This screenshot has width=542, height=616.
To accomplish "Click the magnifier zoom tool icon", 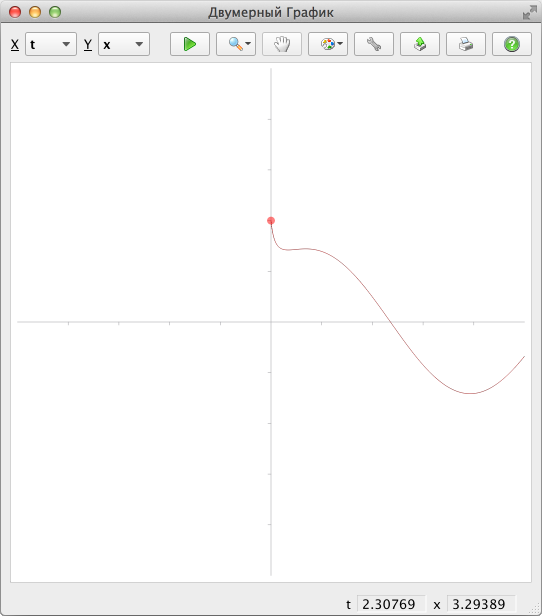I will coord(235,44).
